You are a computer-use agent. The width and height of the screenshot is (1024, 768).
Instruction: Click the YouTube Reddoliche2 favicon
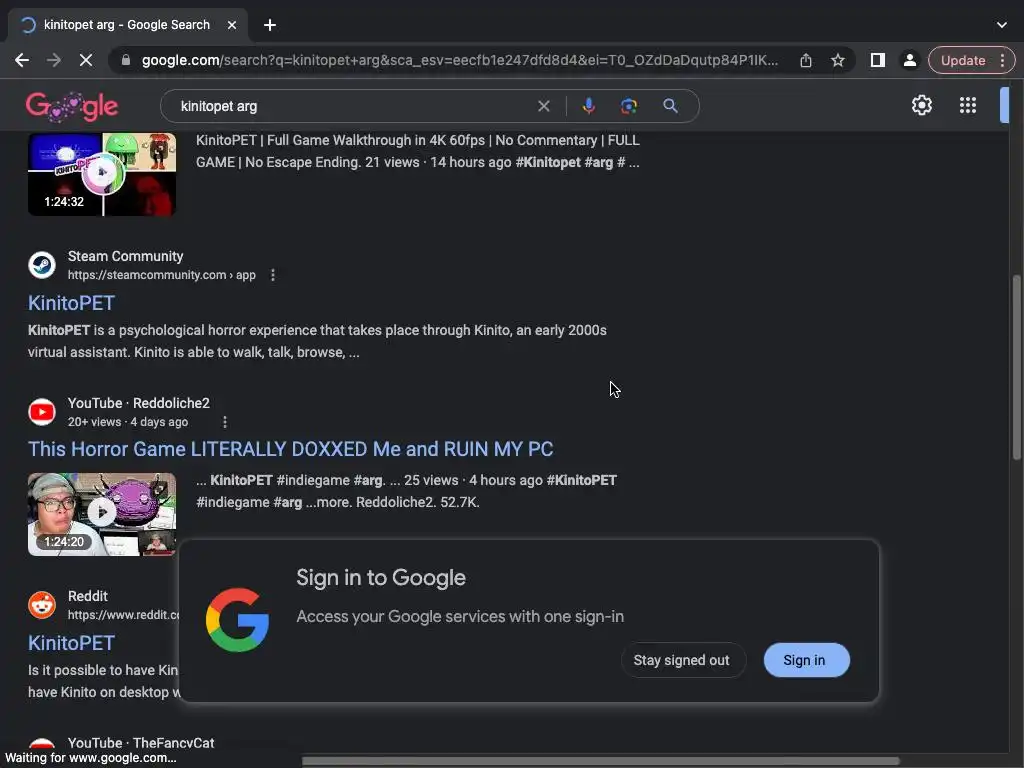click(x=42, y=412)
